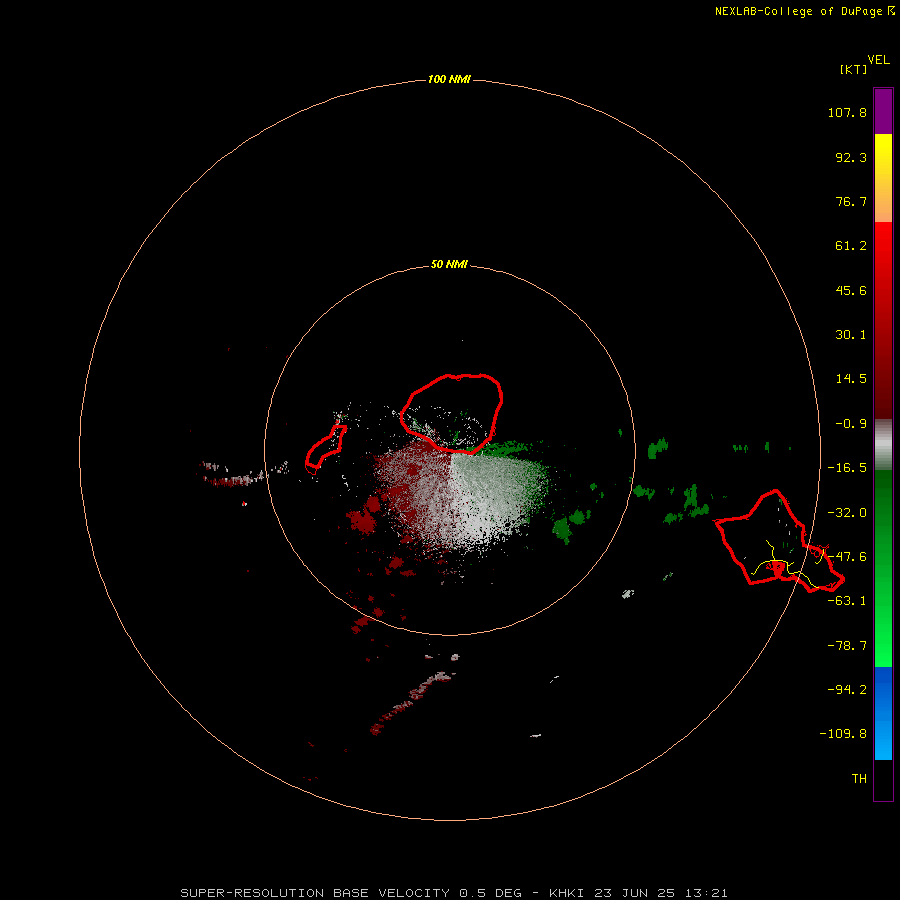Click the 76.7 velocity scale value
The image size is (900, 900).
[851, 201]
